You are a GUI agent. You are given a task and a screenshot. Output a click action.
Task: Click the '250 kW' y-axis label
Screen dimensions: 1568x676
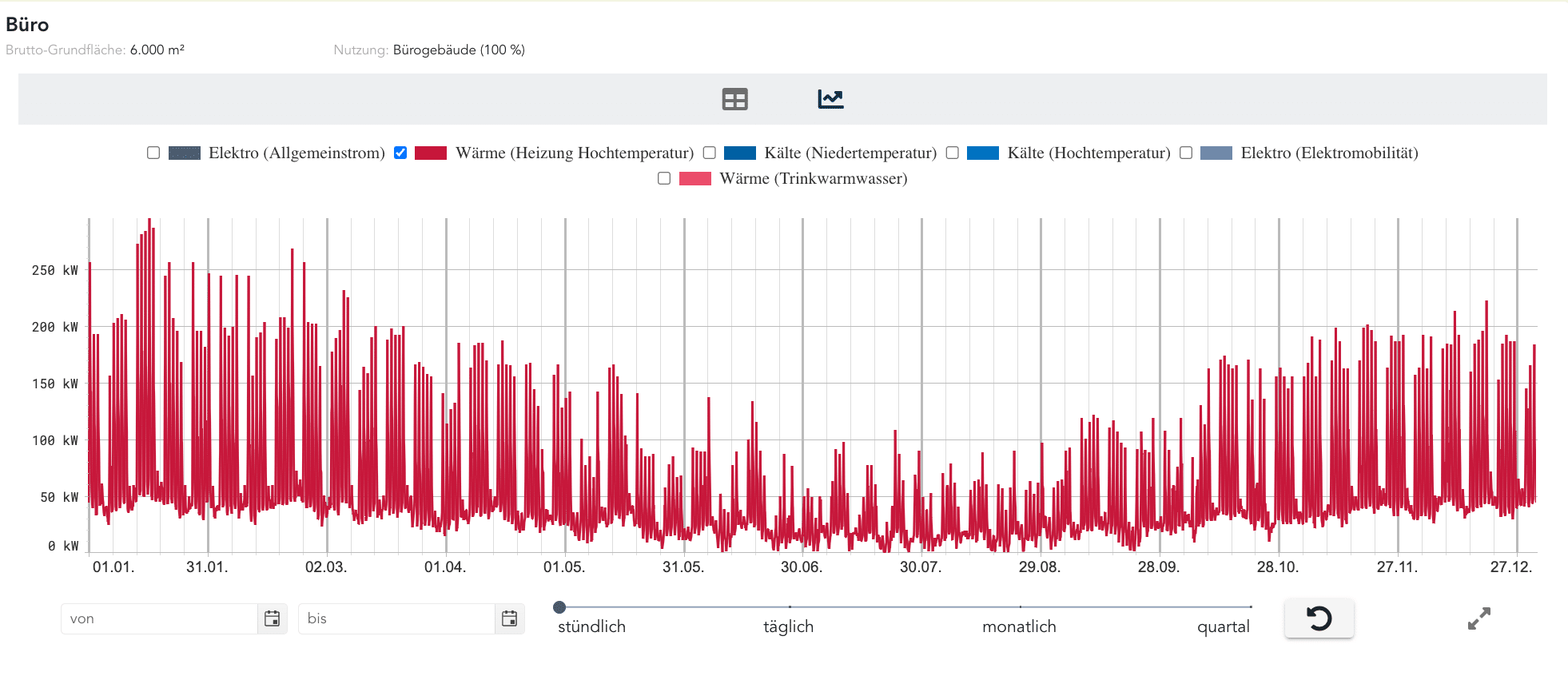tap(55, 270)
